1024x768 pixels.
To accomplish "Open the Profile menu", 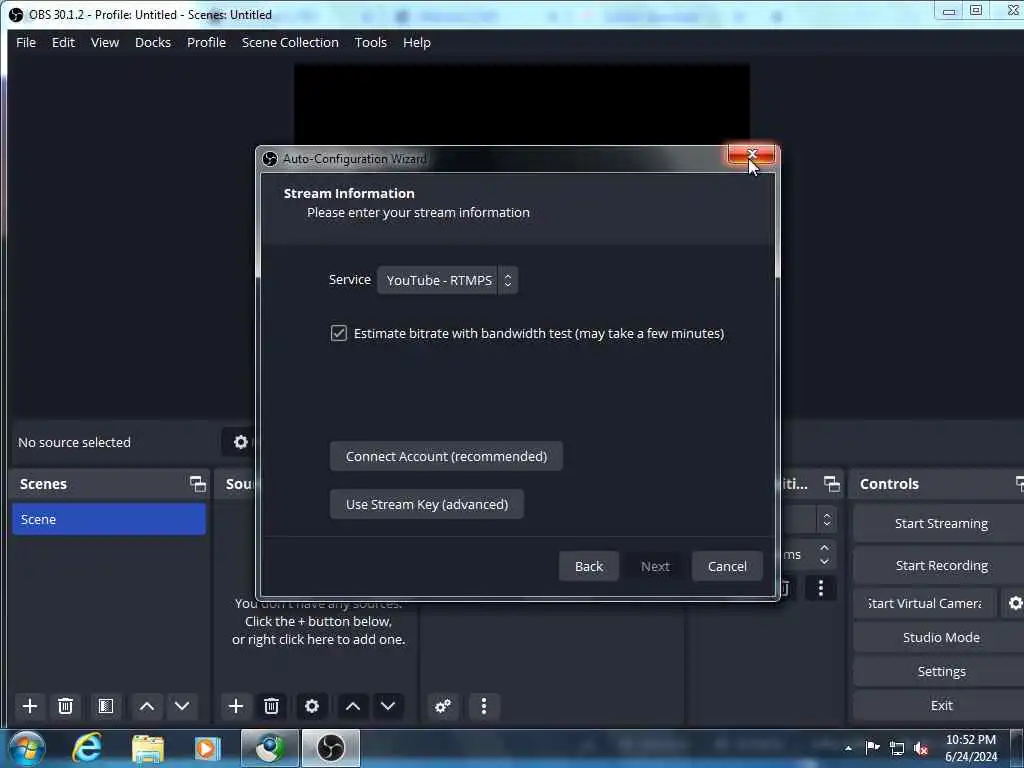I will tap(206, 42).
